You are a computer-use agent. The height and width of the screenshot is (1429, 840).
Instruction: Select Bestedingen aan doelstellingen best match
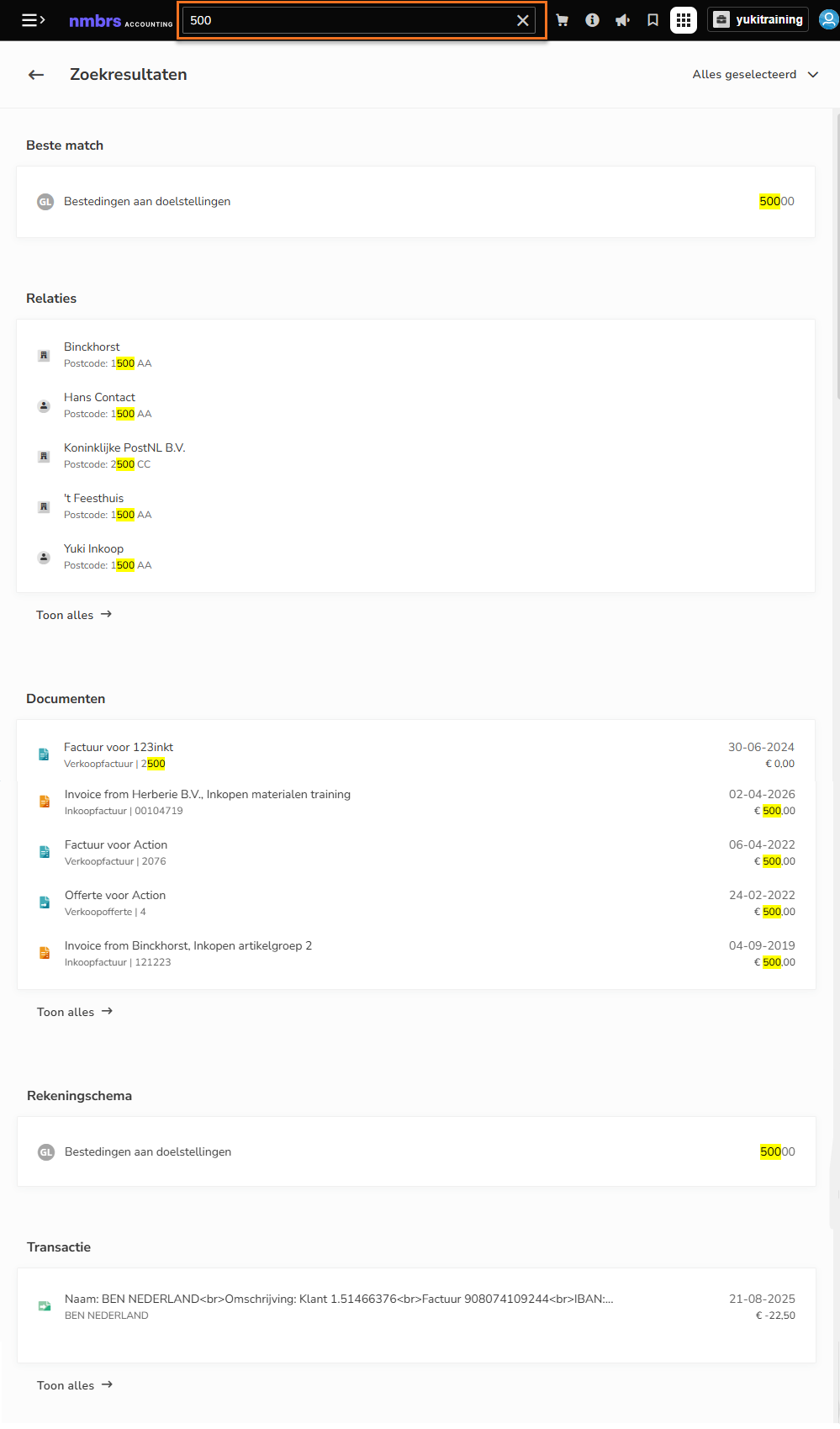pyautogui.click(x=415, y=202)
